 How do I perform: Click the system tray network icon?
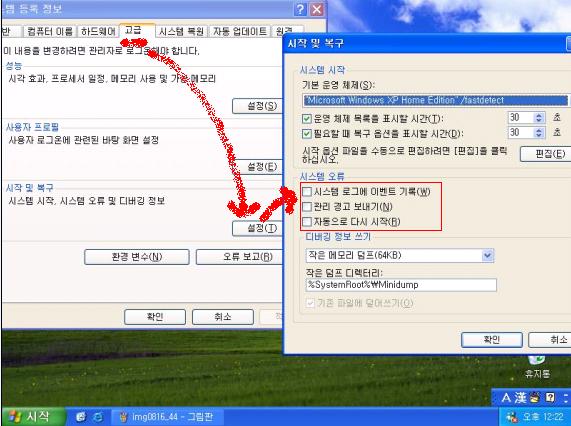[512, 417]
